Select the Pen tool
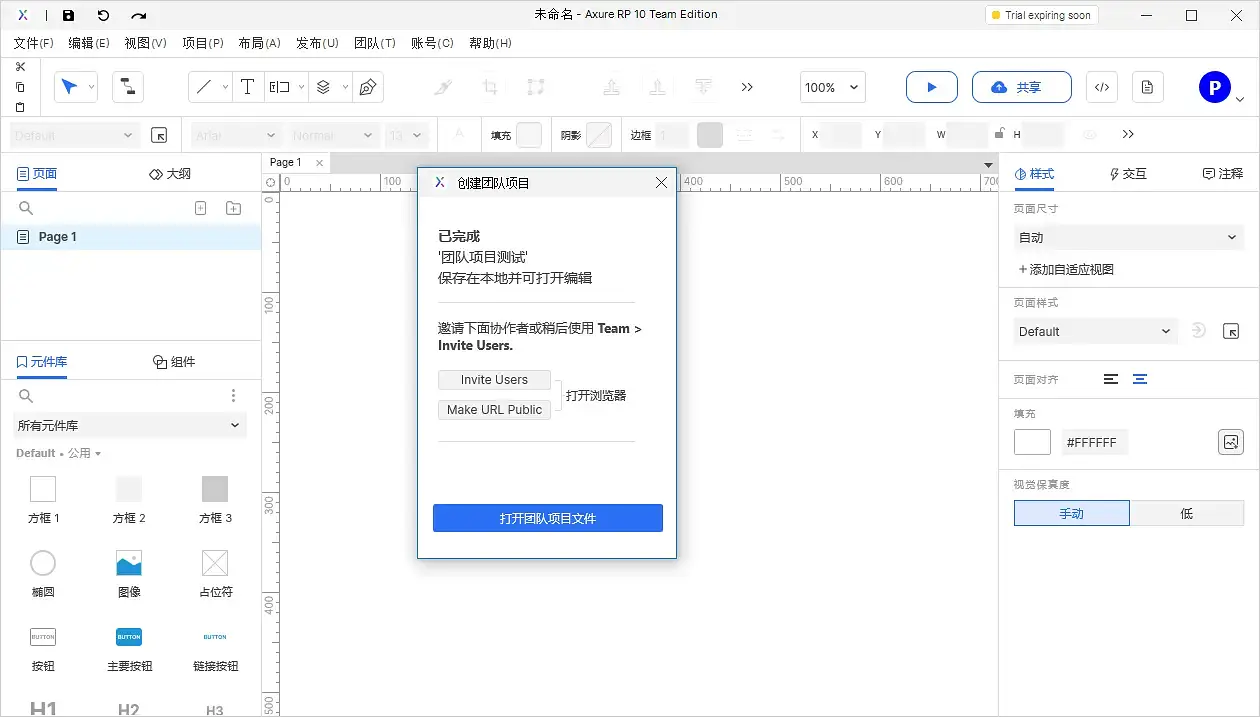 [368, 87]
